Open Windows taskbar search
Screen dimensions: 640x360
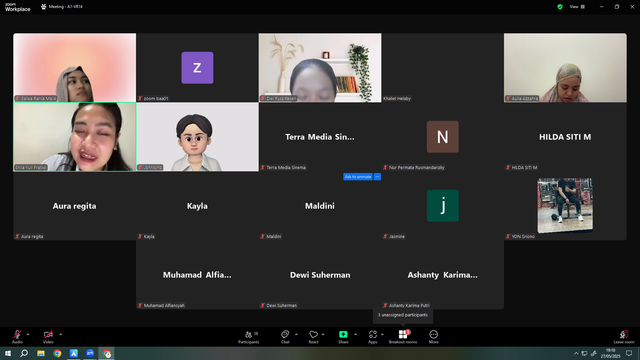click(24, 353)
